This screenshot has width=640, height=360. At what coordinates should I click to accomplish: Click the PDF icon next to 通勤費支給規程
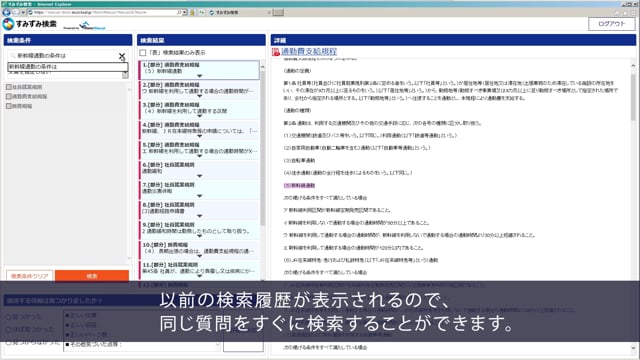click(276, 52)
